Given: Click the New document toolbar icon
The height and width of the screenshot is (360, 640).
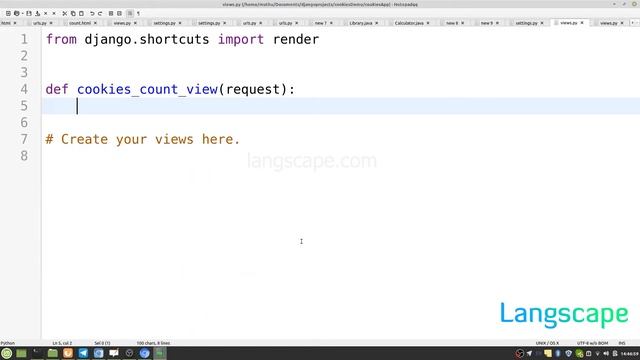Looking at the screenshot, I should point(8,13).
